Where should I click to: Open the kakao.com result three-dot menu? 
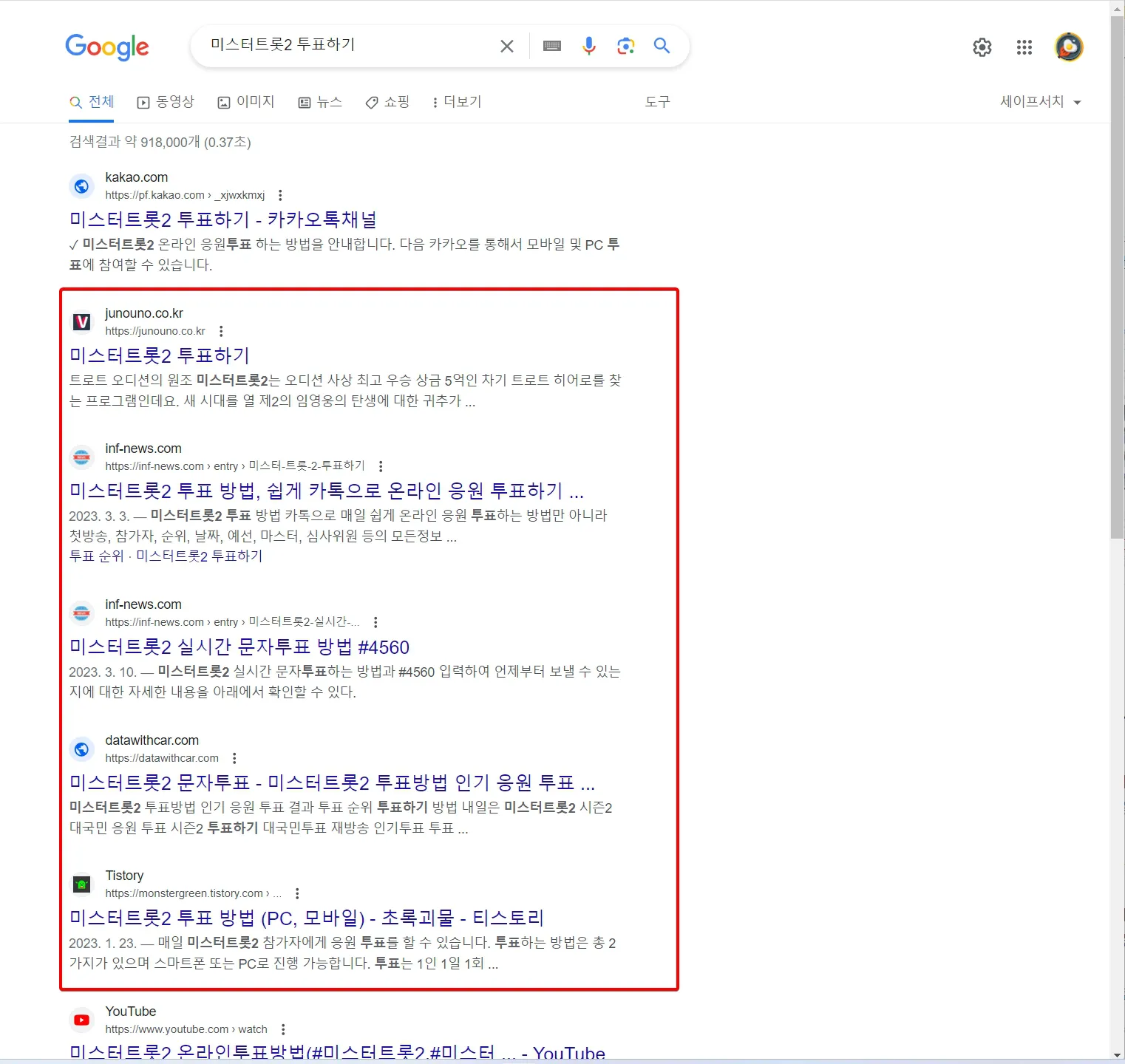[280, 195]
